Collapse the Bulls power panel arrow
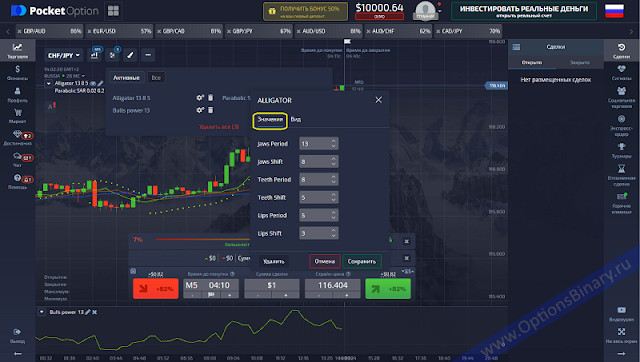This screenshot has width=640, height=362. [42, 312]
